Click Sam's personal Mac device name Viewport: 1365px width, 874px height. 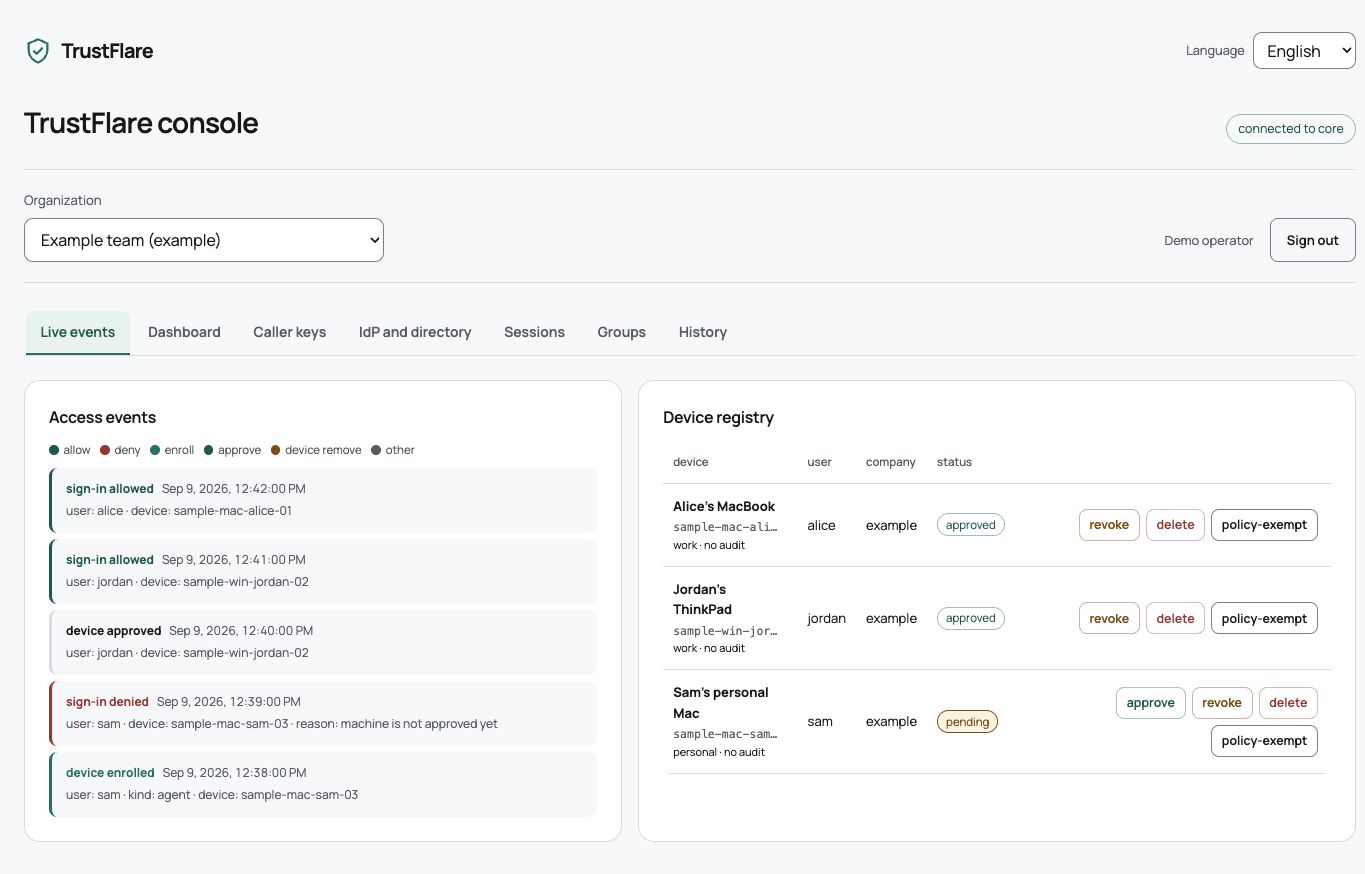click(721, 702)
